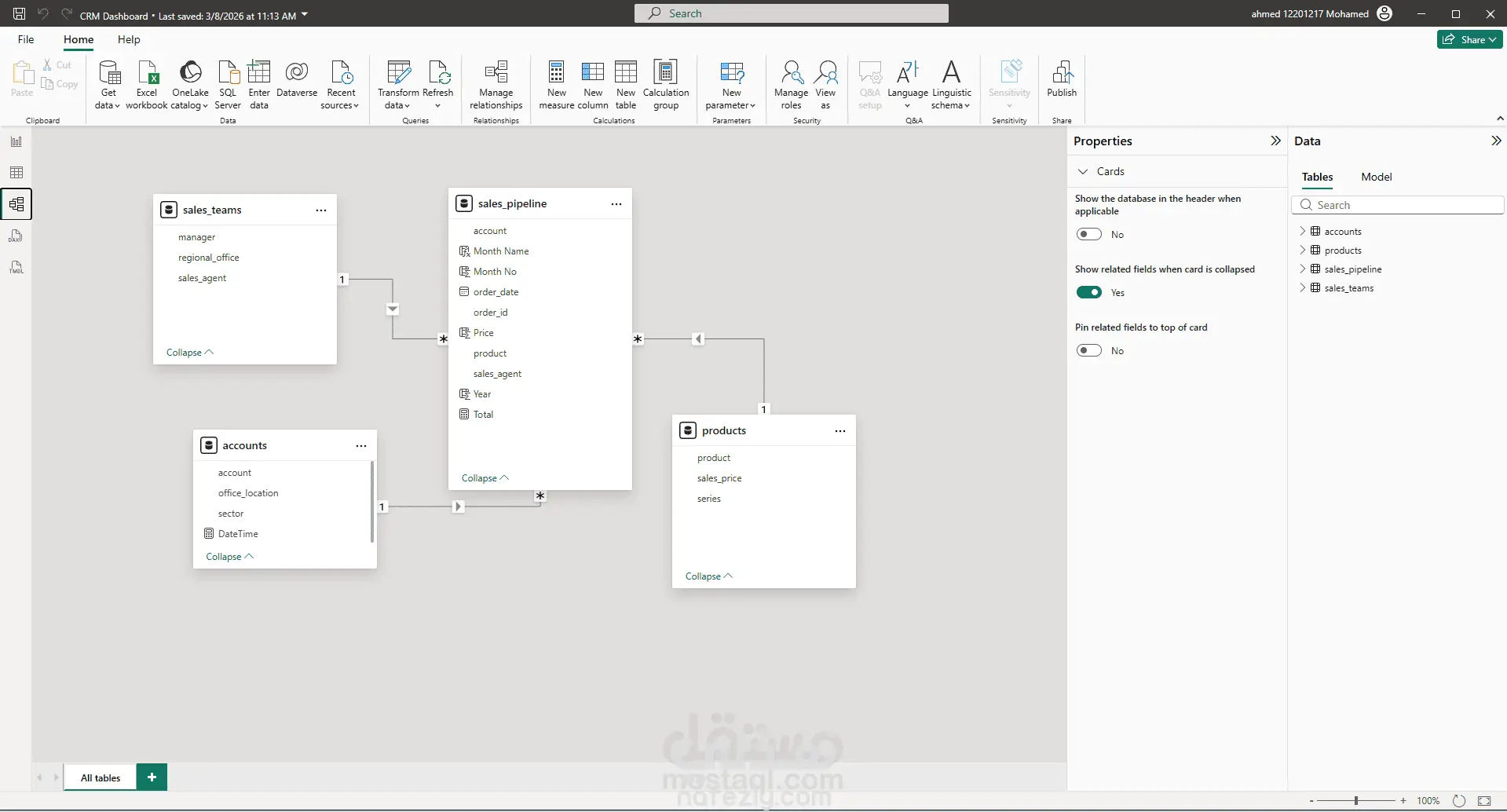Collapse the accounts card
This screenshot has width=1507, height=812.
pyautogui.click(x=229, y=557)
